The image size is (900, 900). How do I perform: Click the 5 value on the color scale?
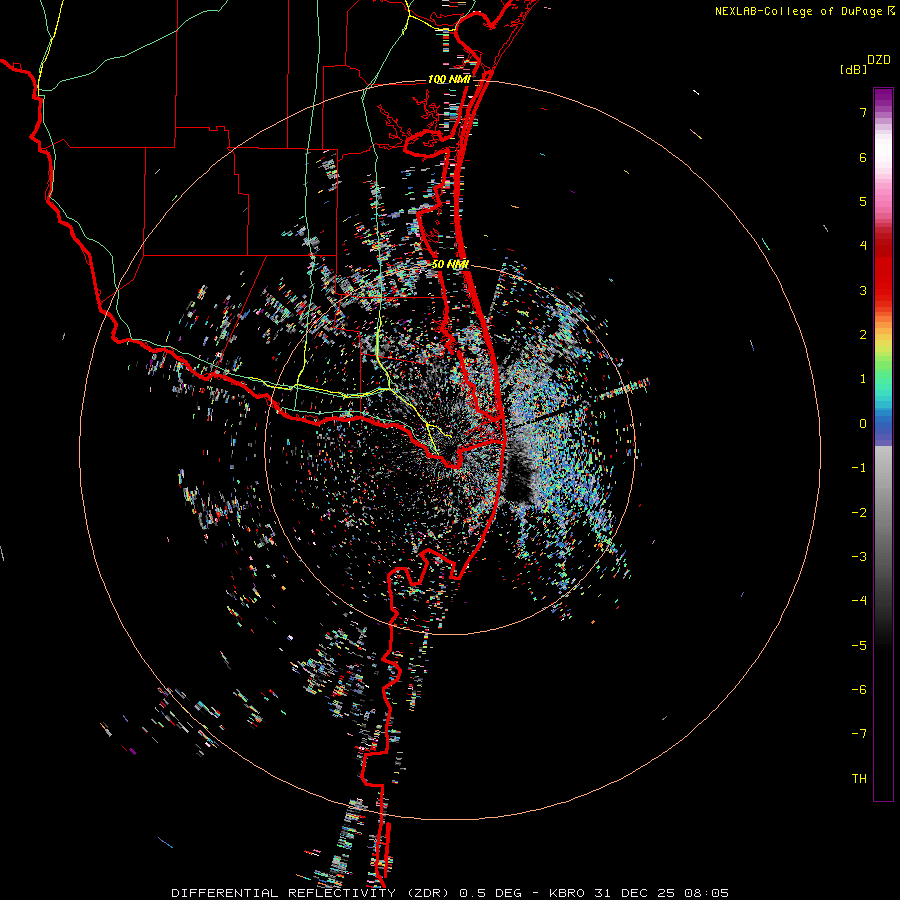point(863,201)
